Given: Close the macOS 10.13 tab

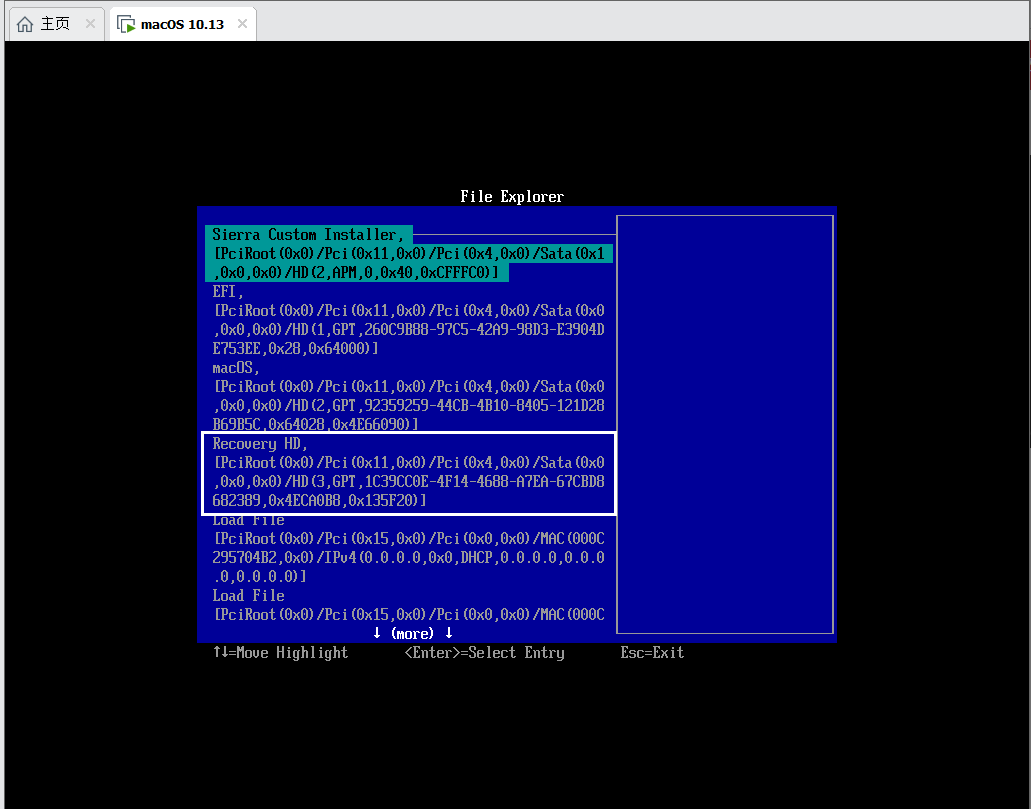Looking at the screenshot, I should [242, 24].
